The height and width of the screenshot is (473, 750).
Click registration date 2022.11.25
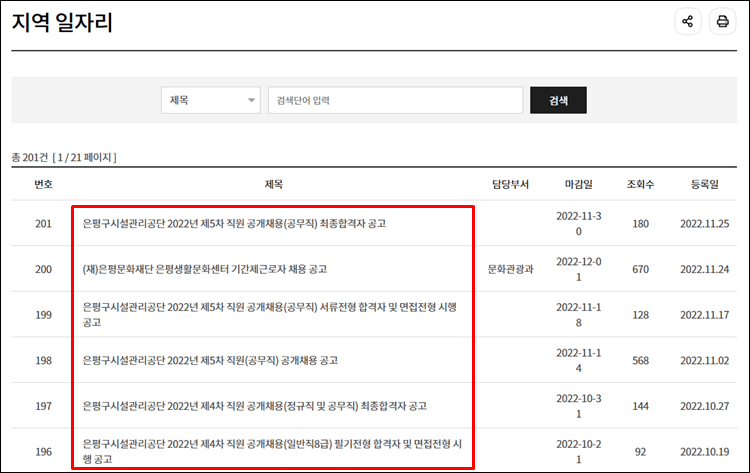pos(705,224)
